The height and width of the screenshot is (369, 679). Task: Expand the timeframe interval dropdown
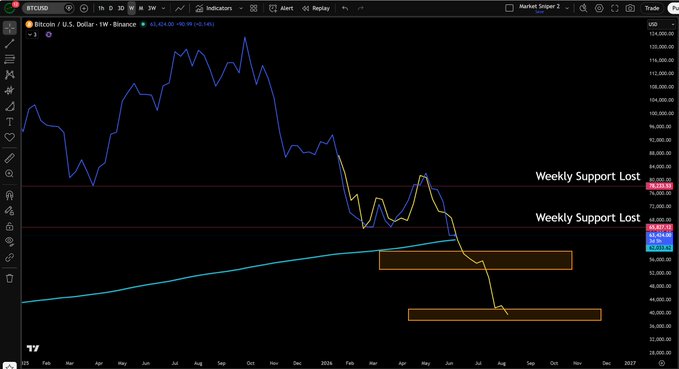[163, 8]
